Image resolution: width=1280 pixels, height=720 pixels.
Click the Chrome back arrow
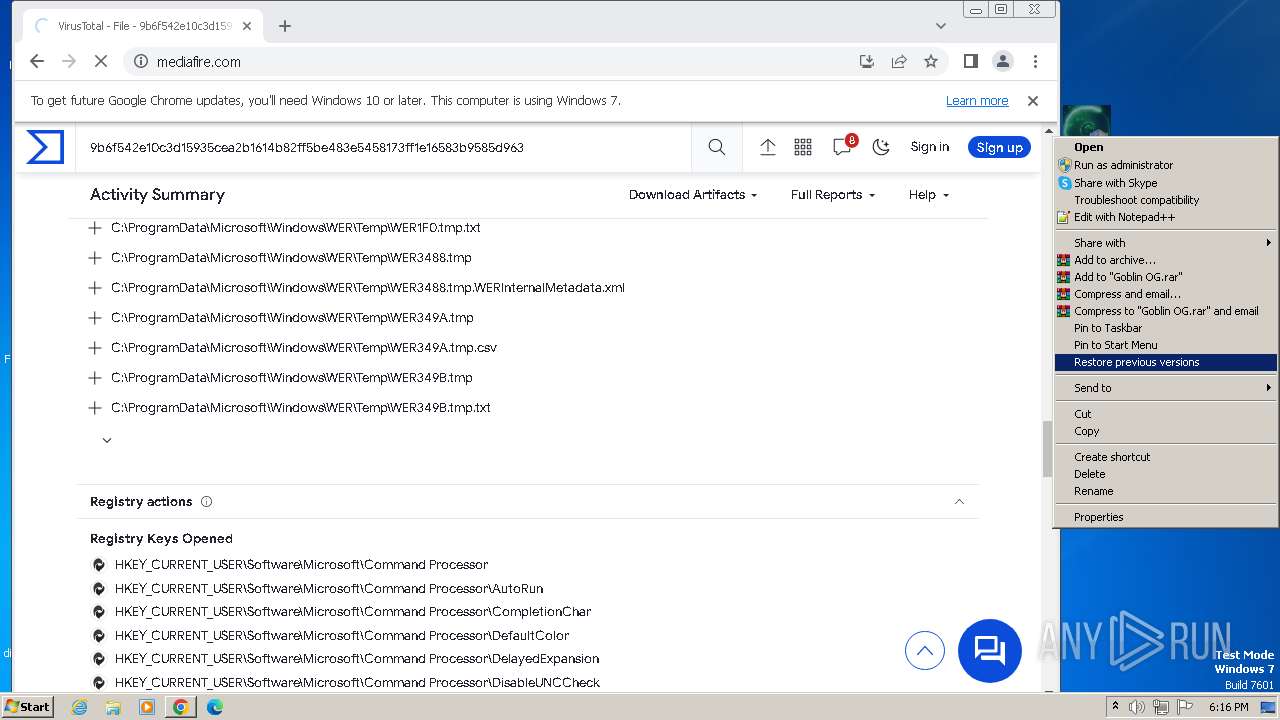click(x=37, y=61)
